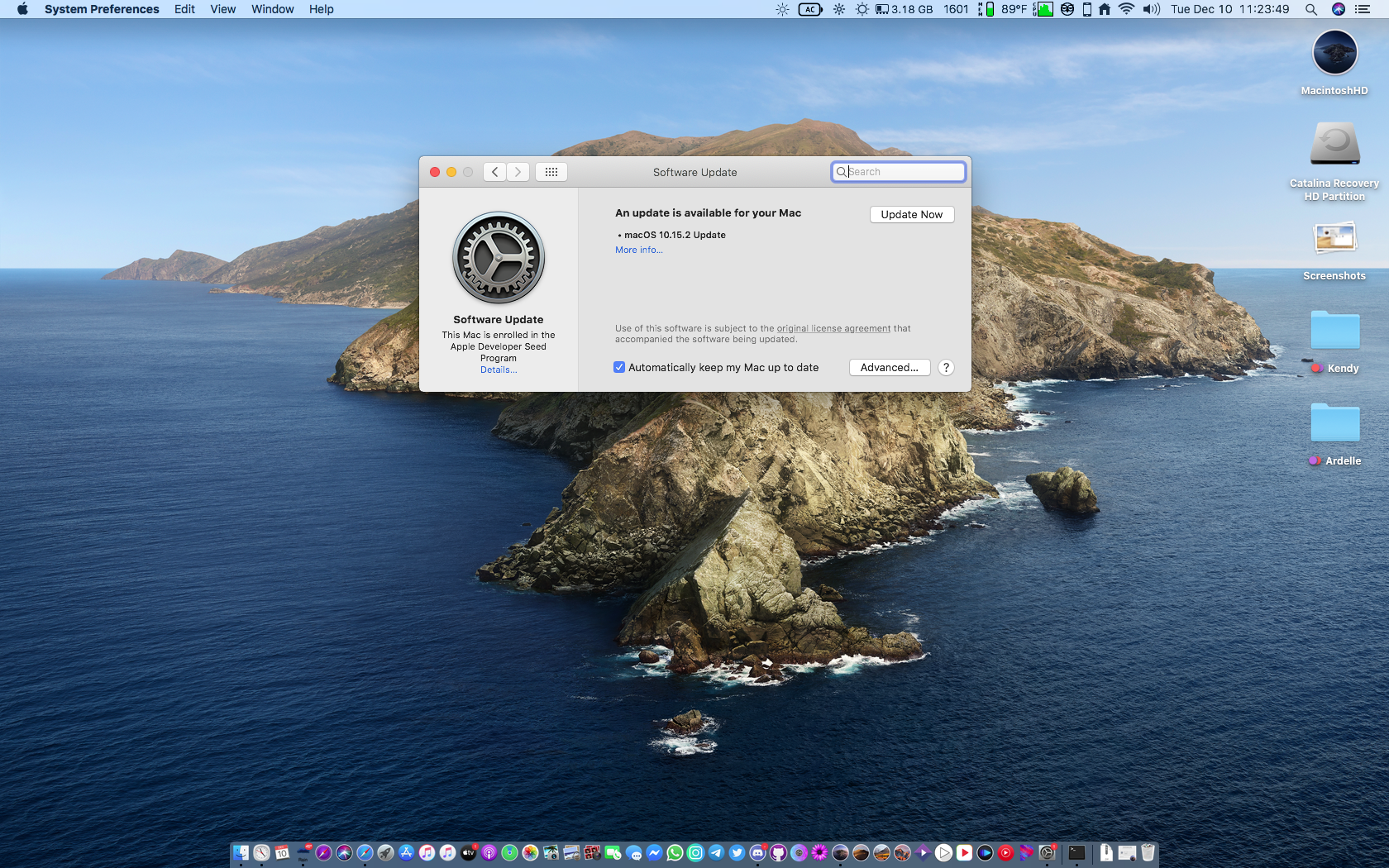This screenshot has width=1389, height=868.
Task: Select the macOS 10.15.2 Update entry
Action: point(675,235)
